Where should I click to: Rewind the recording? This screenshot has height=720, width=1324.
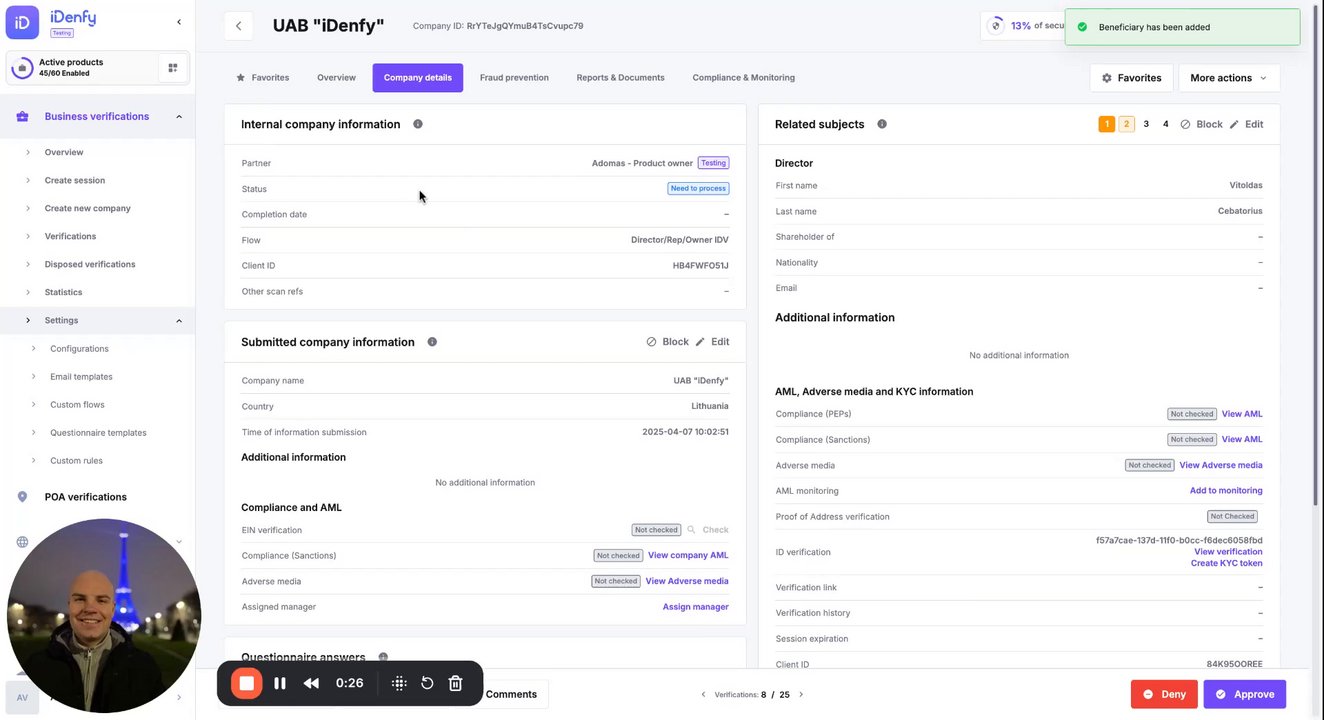[311, 684]
